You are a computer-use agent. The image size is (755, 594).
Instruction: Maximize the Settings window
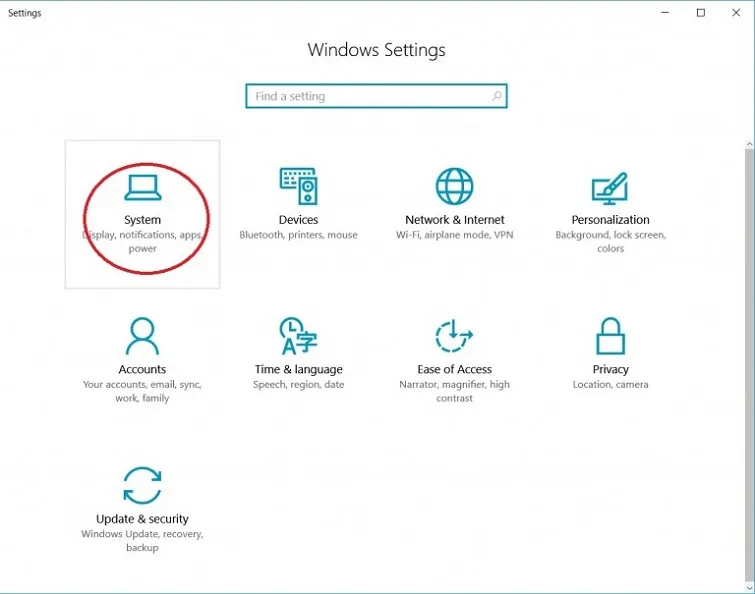(x=700, y=13)
